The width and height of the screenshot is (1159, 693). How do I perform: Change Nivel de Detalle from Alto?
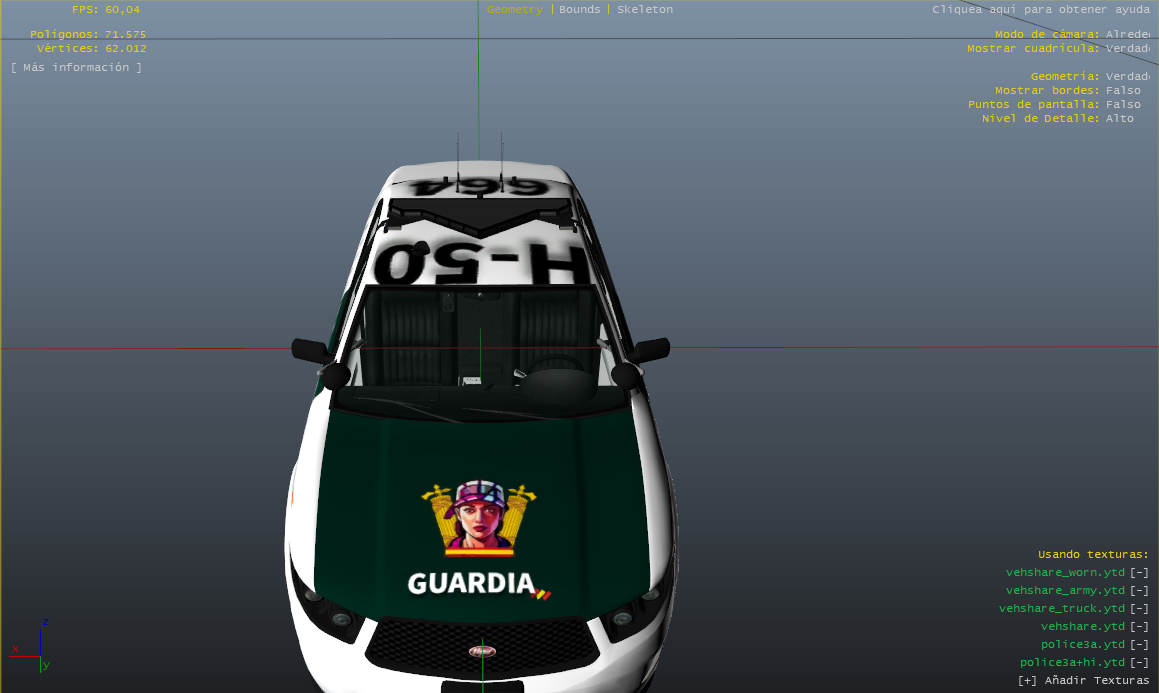(1120, 118)
